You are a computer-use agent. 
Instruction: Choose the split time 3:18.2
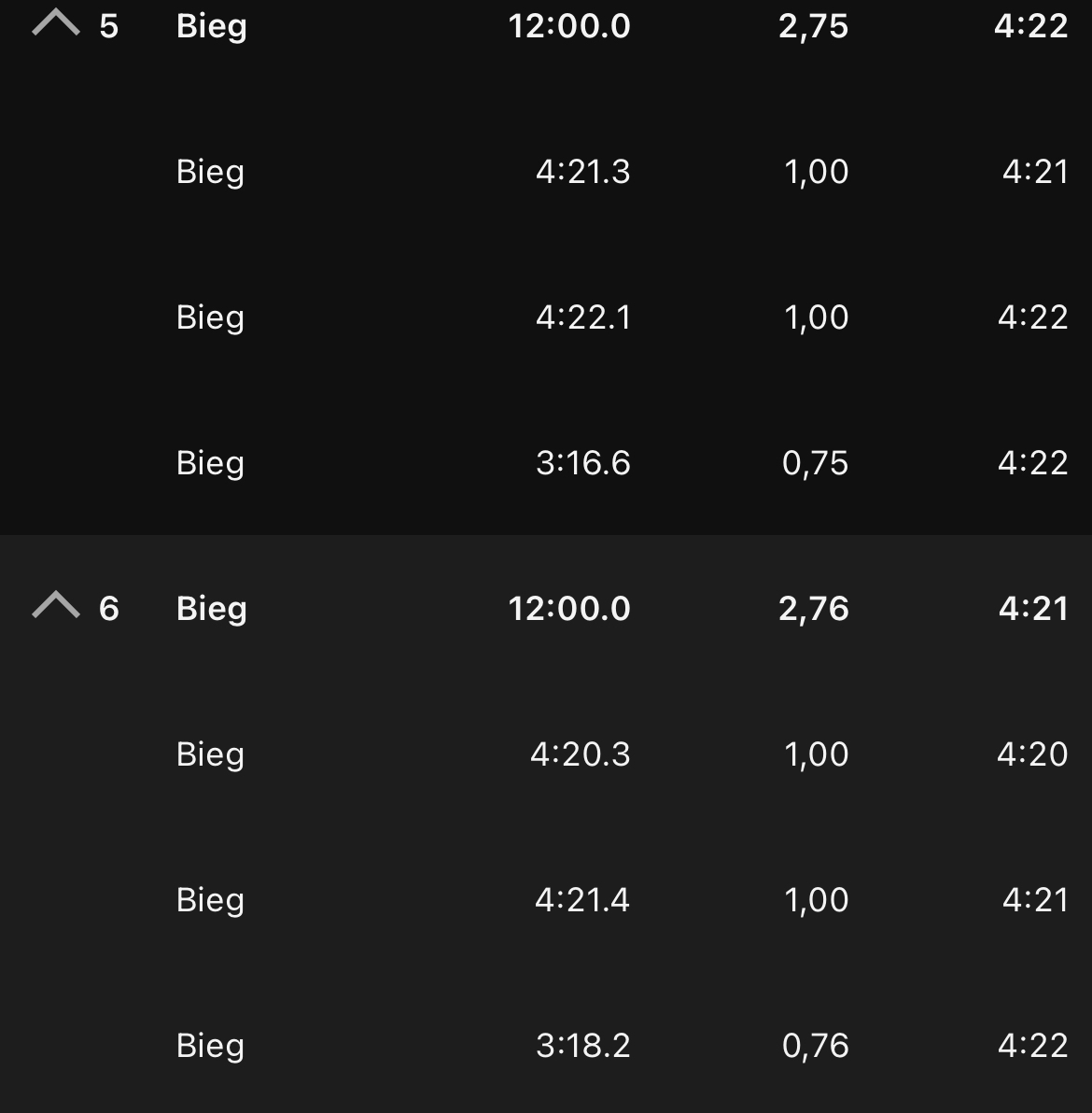click(583, 1046)
